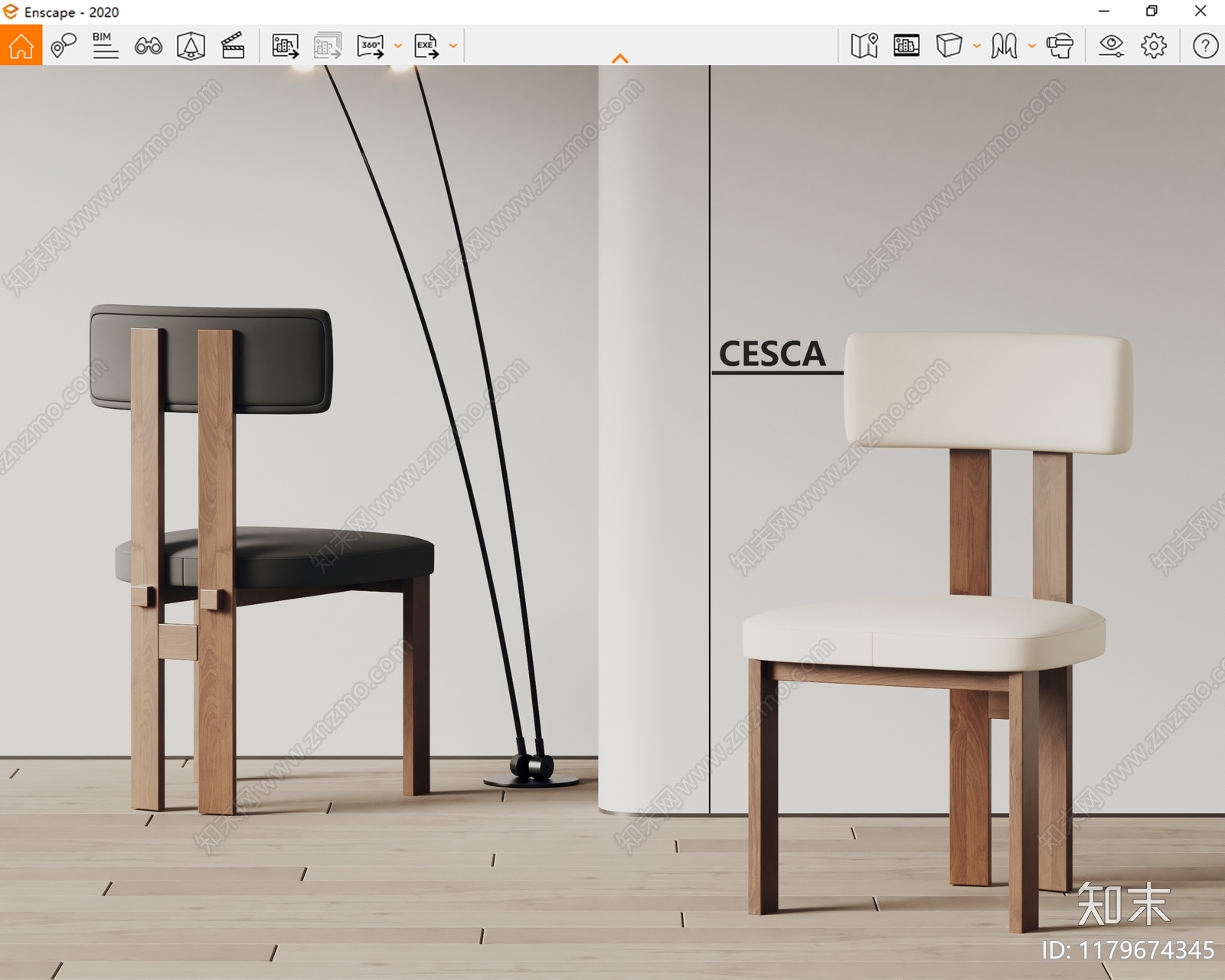Screen dimensions: 1225x980
Task: Expand the cube projection dropdown arrow
Action: coord(977,46)
